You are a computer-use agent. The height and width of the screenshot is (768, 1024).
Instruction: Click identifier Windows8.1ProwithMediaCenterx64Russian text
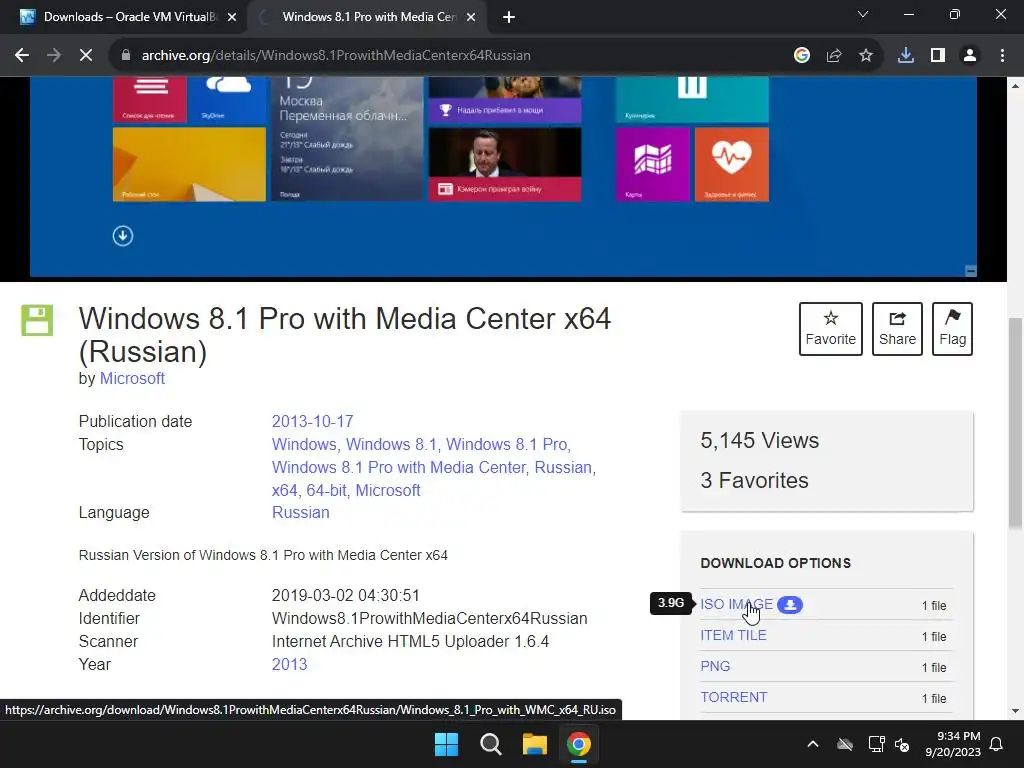tap(430, 618)
